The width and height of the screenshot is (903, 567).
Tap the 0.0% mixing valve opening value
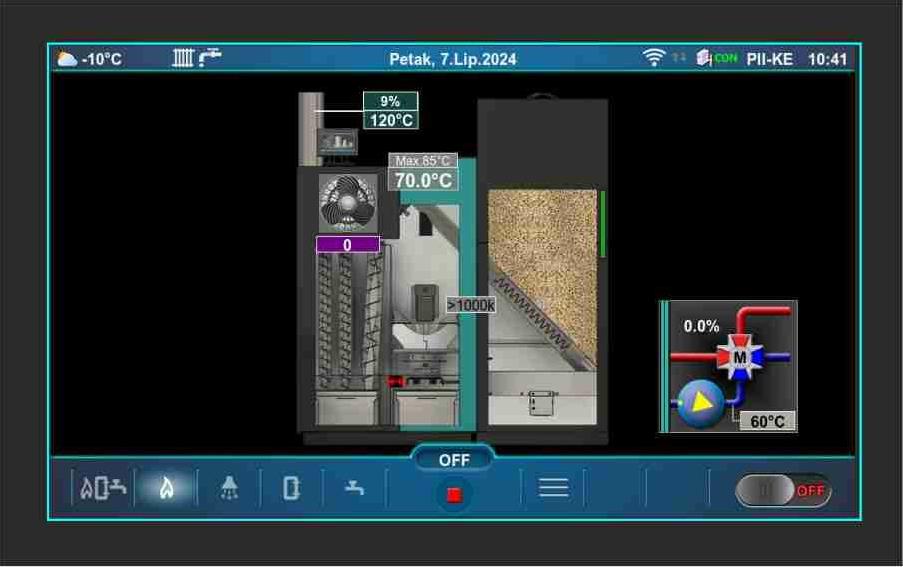[701, 326]
